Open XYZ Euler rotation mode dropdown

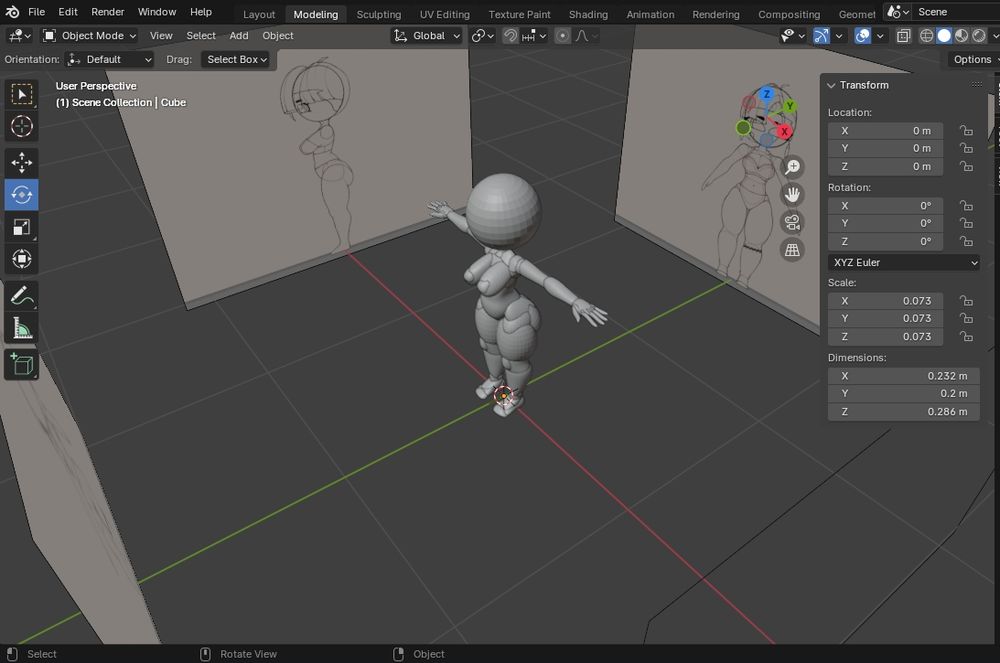point(904,263)
